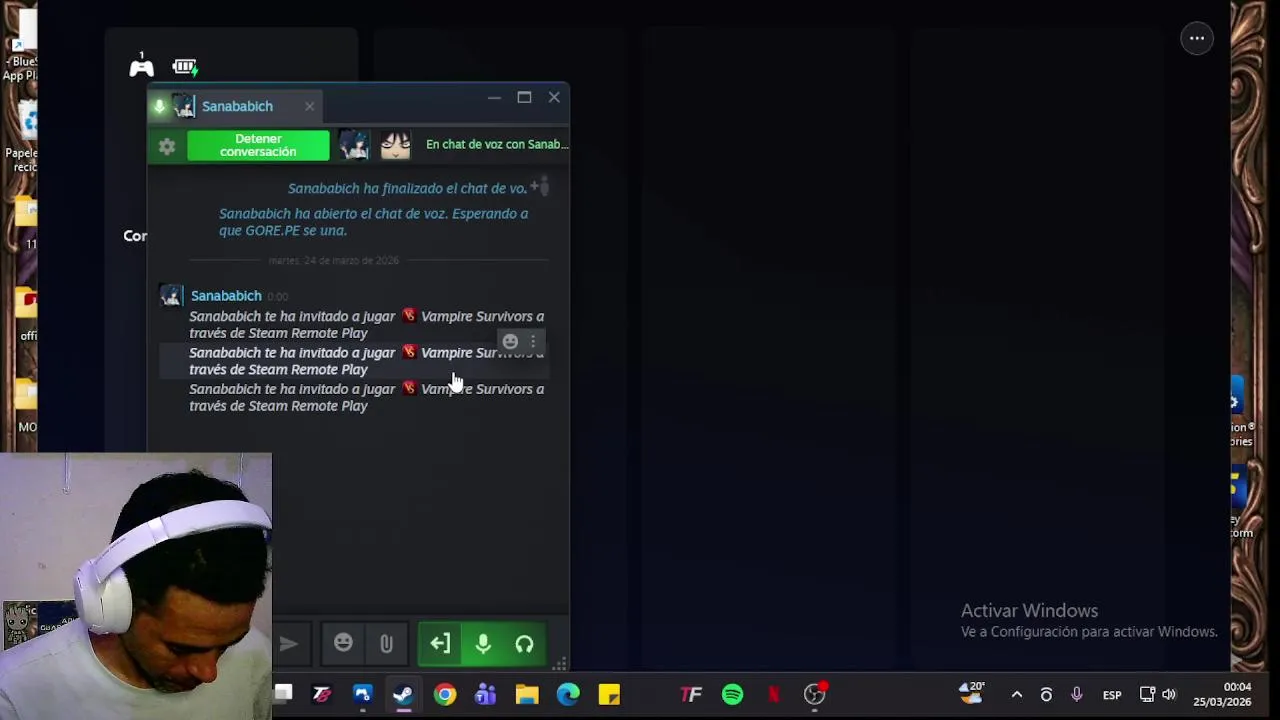
Task: Click Detener conversación button
Action: coord(258,145)
